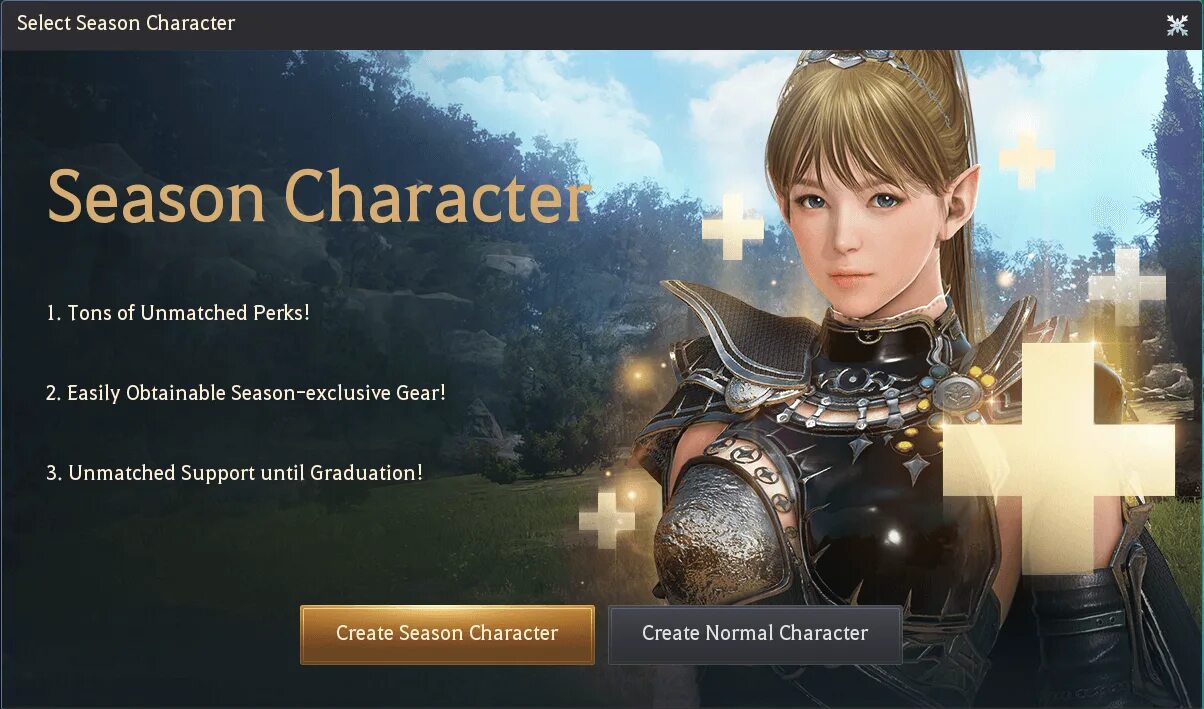
Task: Click the small plus sparkle above the buttons
Action: click(607, 520)
